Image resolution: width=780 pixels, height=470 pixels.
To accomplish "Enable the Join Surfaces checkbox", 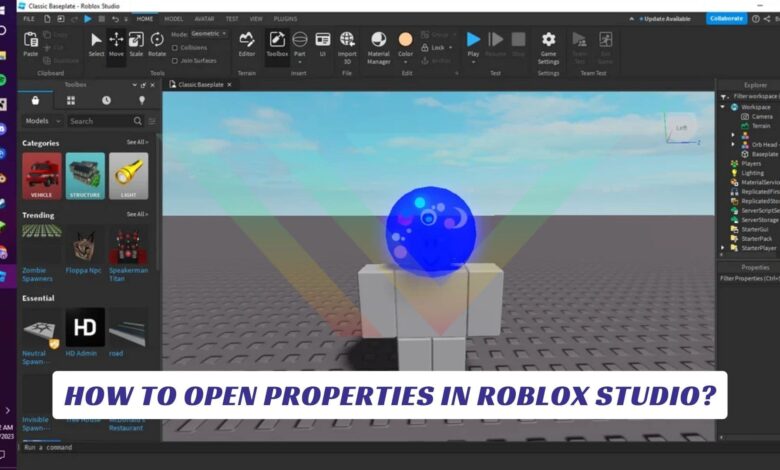I will tap(175, 61).
